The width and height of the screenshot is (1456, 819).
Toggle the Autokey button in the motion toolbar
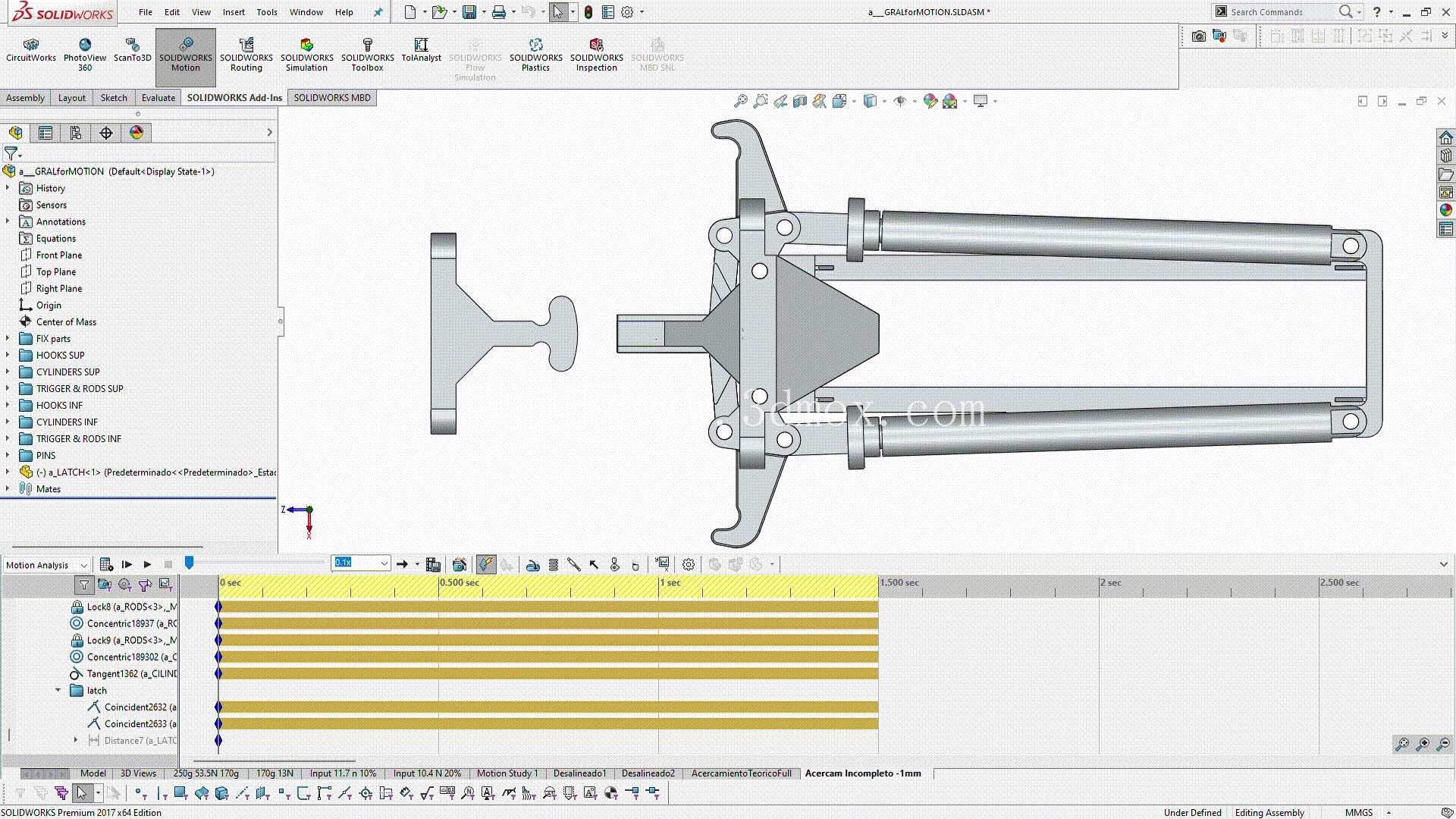coord(486,564)
